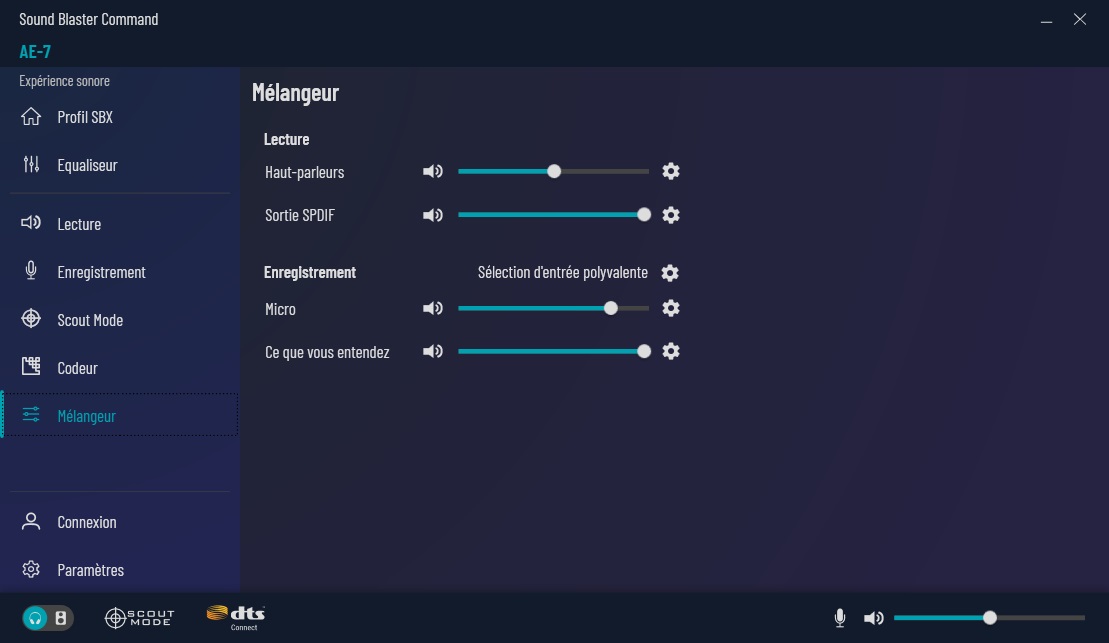Adjust the Micro level slider
The width and height of the screenshot is (1109, 643).
pyautogui.click(x=553, y=308)
